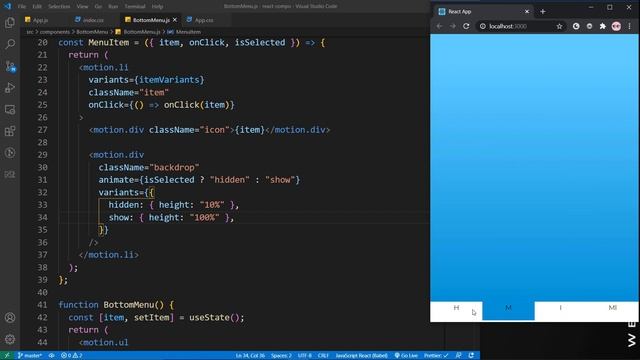Bookmark the page with the star icon

point(559,26)
